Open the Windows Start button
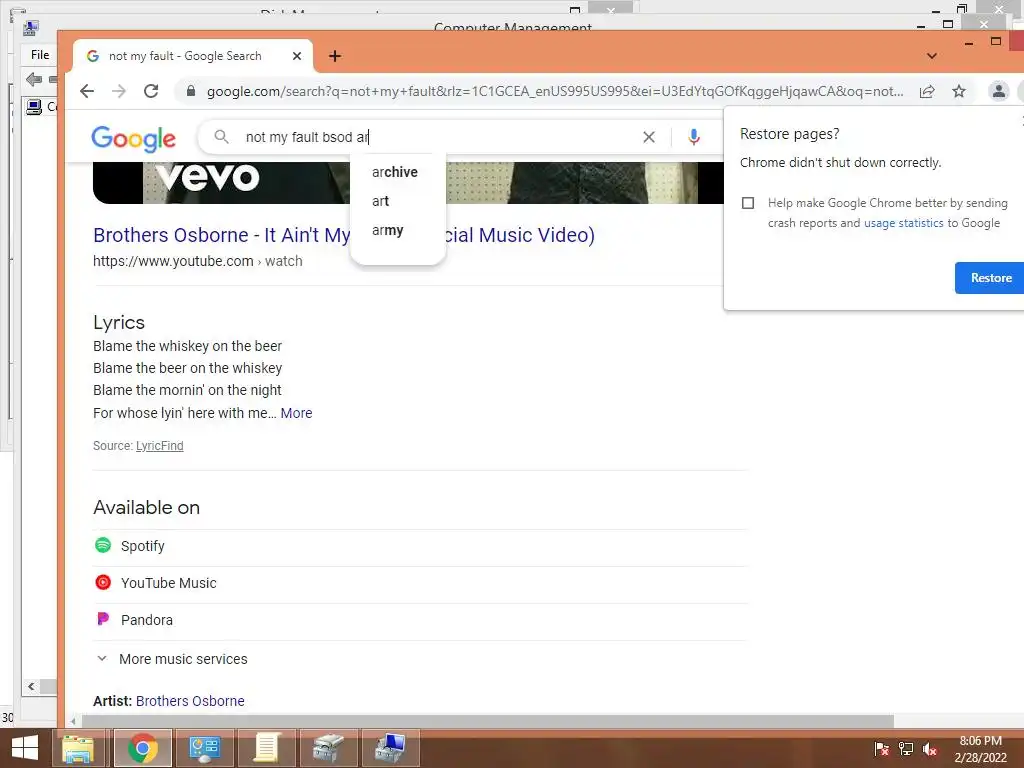The width and height of the screenshot is (1024, 768). [25, 748]
